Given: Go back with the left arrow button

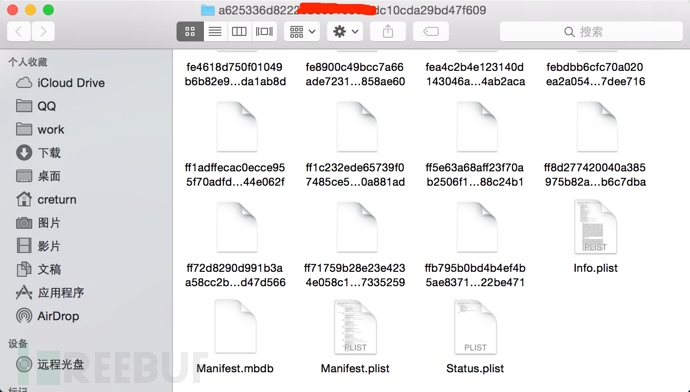Looking at the screenshot, I should point(19,32).
